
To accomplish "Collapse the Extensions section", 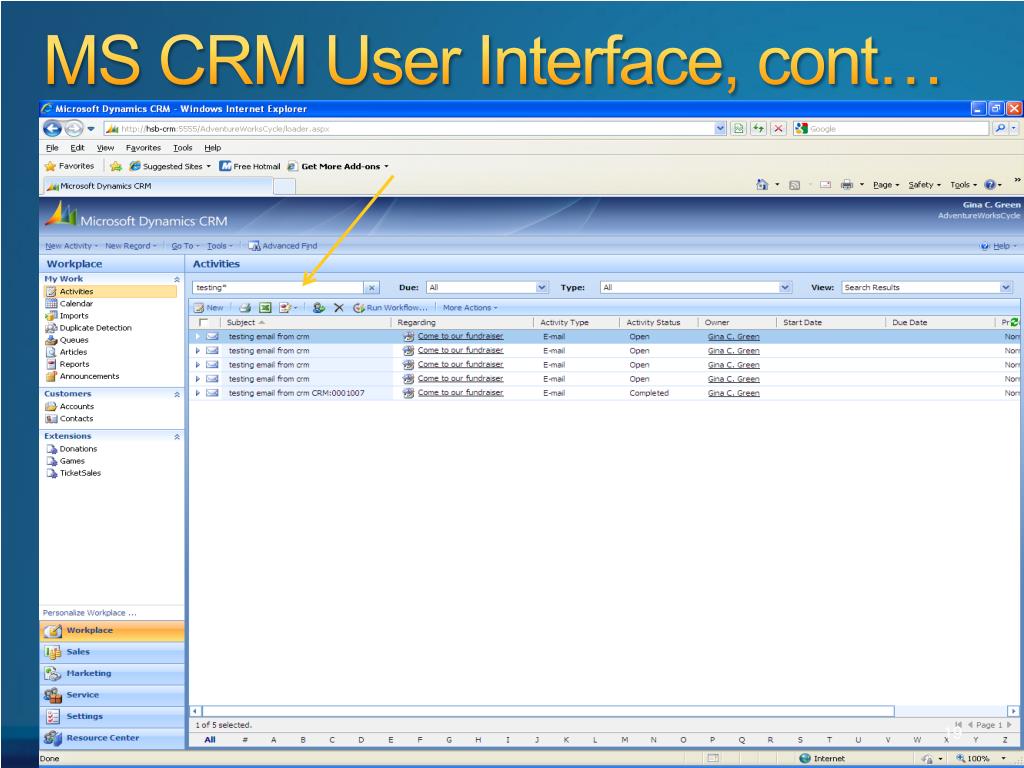I will 177,436.
